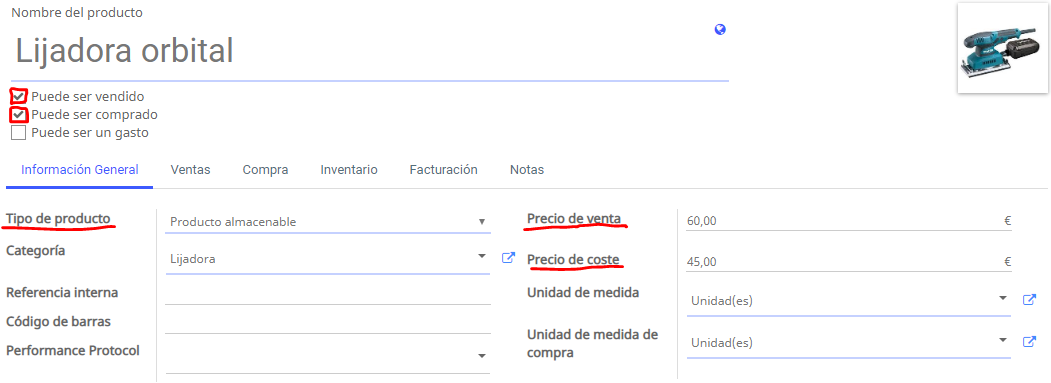Open the external link icon next to Categoría
The width and height of the screenshot is (1051, 383).
coord(508,258)
